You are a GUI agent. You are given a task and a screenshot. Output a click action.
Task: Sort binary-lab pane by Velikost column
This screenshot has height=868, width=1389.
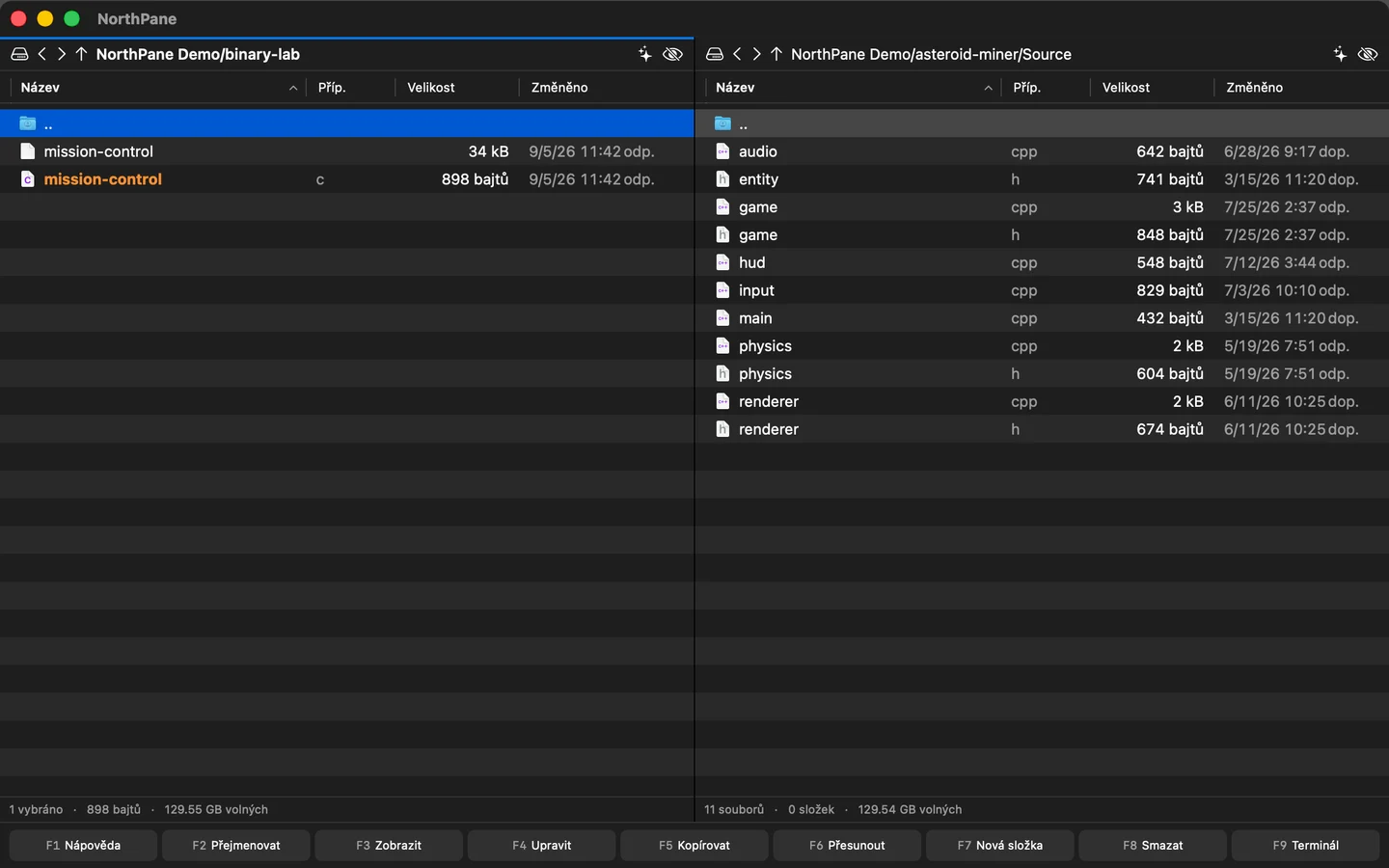pyautogui.click(x=431, y=88)
